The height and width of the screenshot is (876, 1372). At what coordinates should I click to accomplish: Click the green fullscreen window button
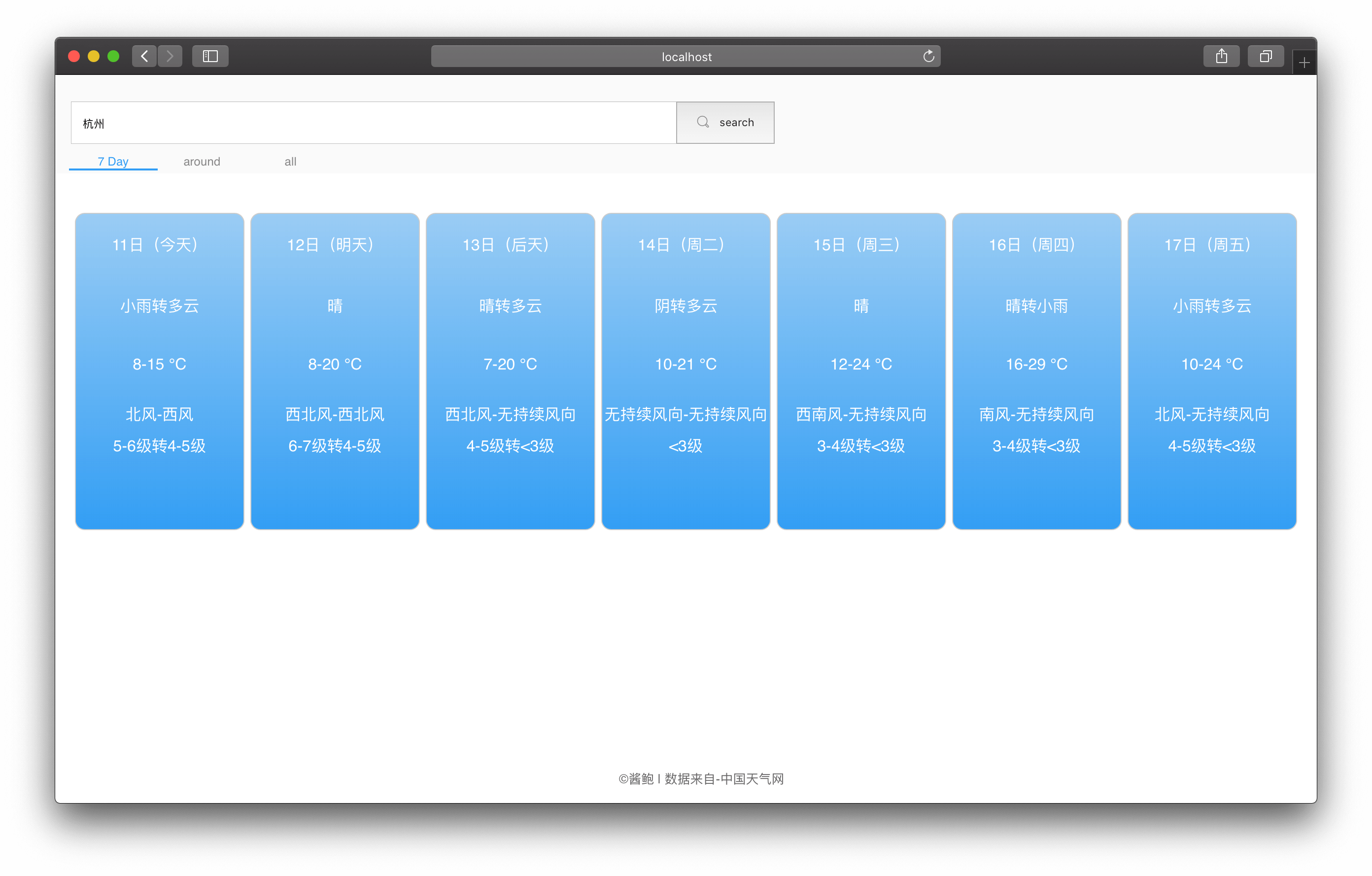pos(113,56)
